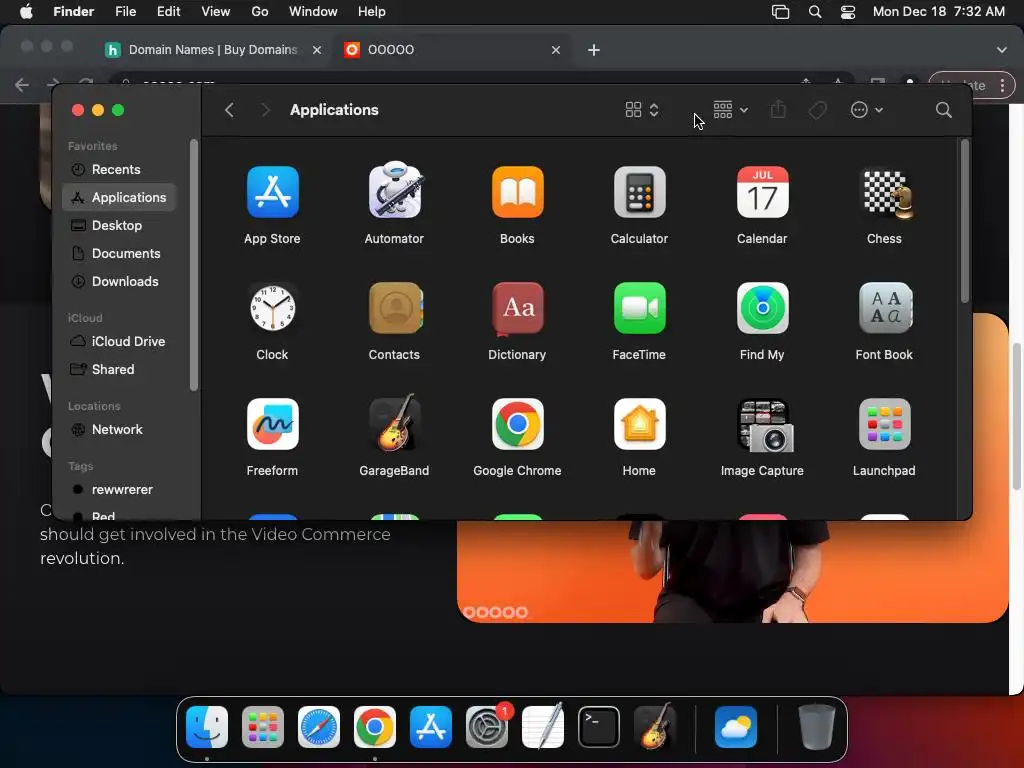Screen dimensions: 1024x768
Task: Open the Image Capture app icon
Action: (x=763, y=425)
